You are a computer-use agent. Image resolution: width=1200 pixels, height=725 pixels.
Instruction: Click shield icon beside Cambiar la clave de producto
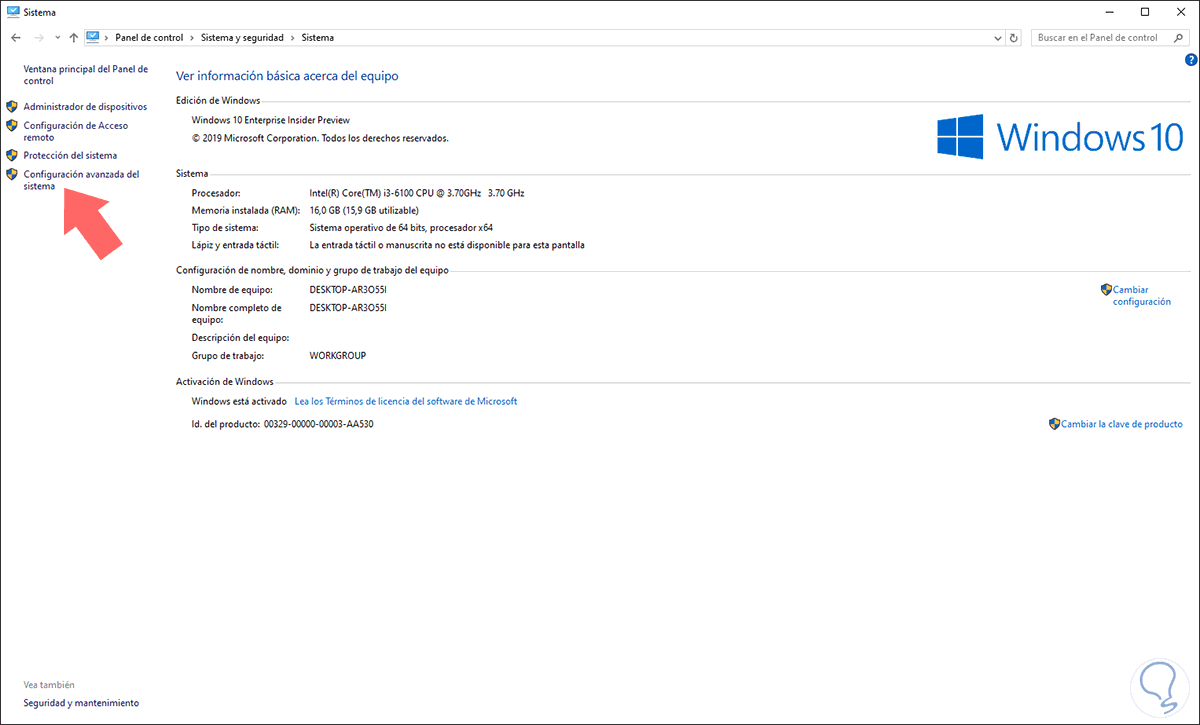coord(1054,424)
